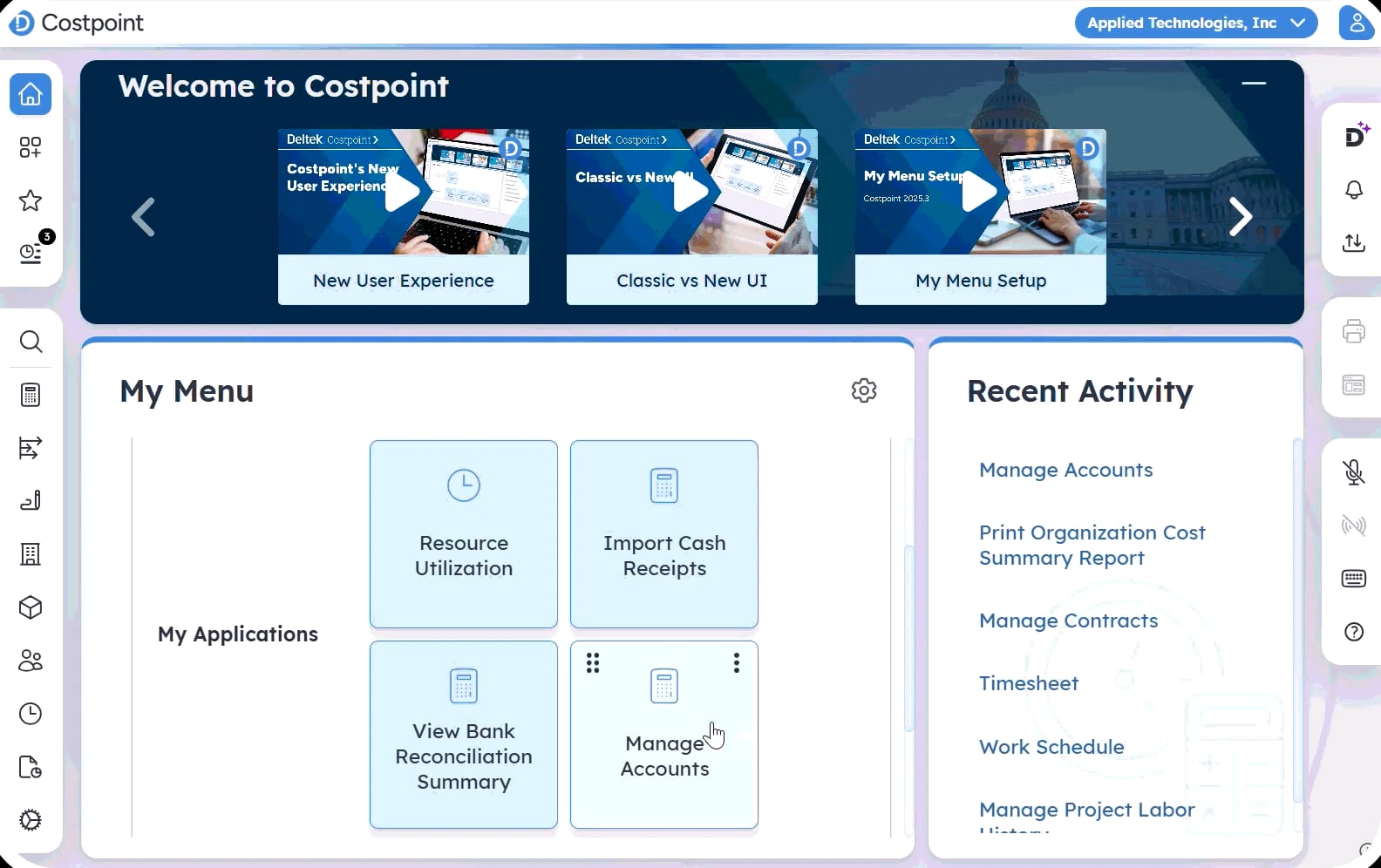
Task: Play the My Menu Setup video
Action: pyautogui.click(x=981, y=192)
